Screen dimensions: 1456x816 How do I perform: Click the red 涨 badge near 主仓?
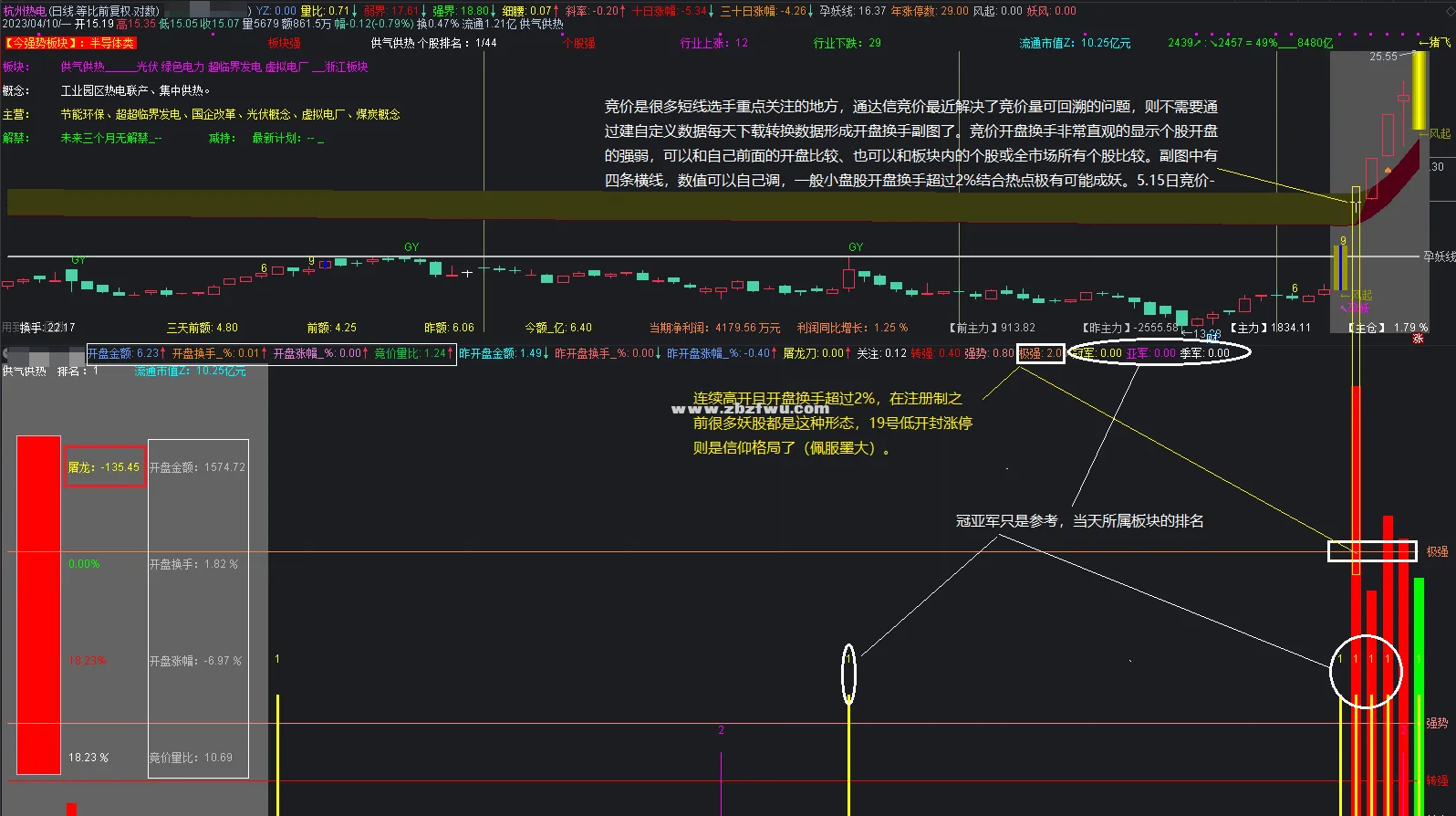tap(1419, 339)
